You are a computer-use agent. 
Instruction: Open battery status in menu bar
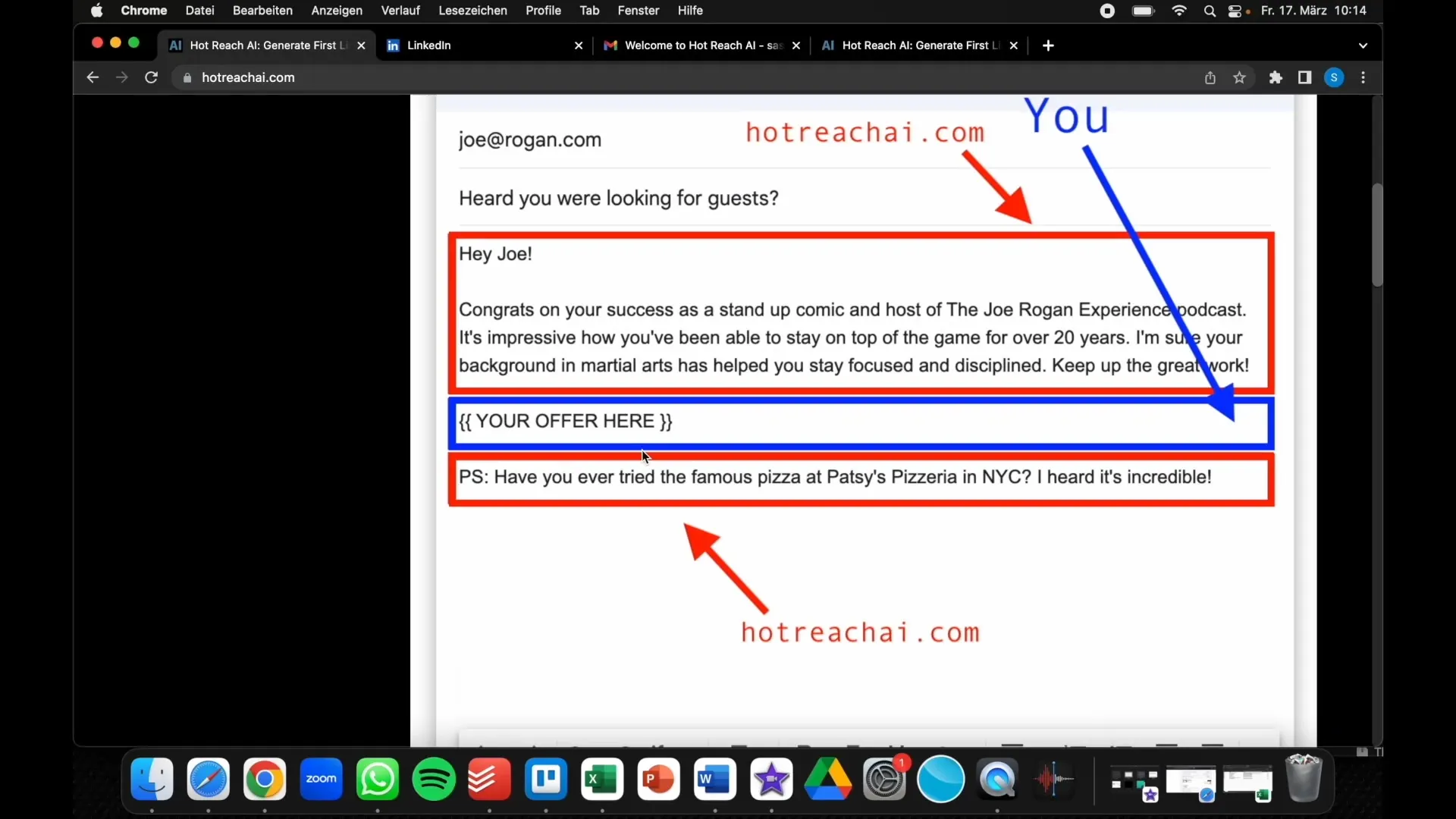1143,11
